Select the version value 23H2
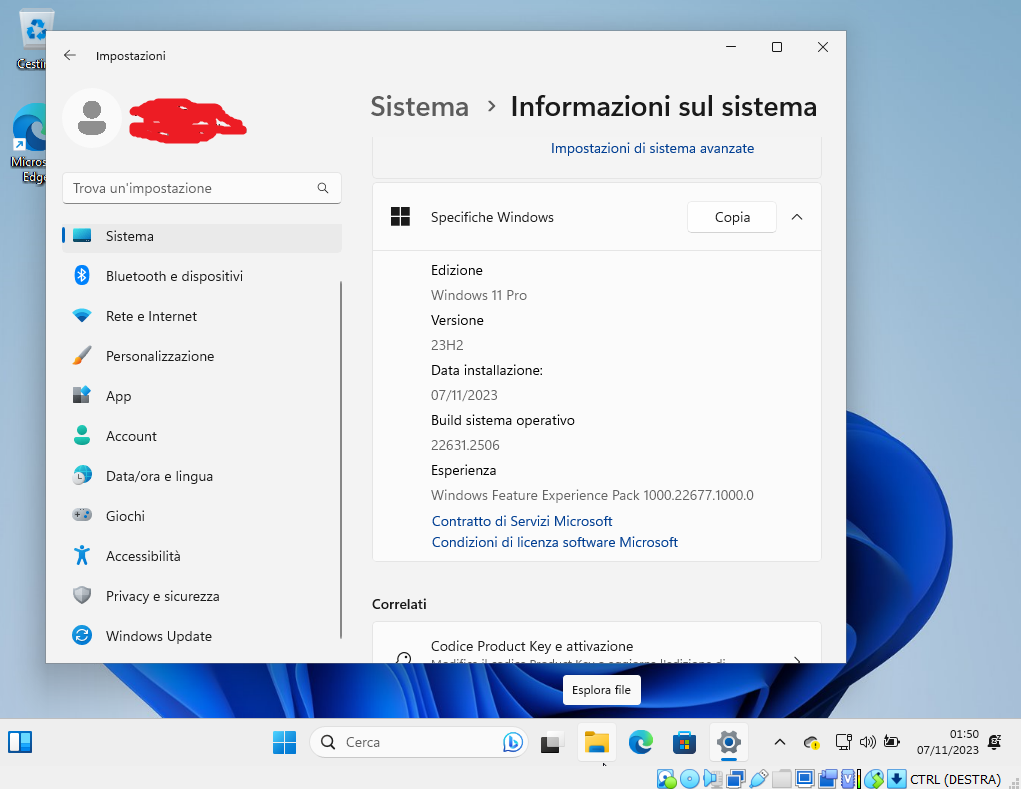Image resolution: width=1021 pixels, height=789 pixels. [447, 345]
